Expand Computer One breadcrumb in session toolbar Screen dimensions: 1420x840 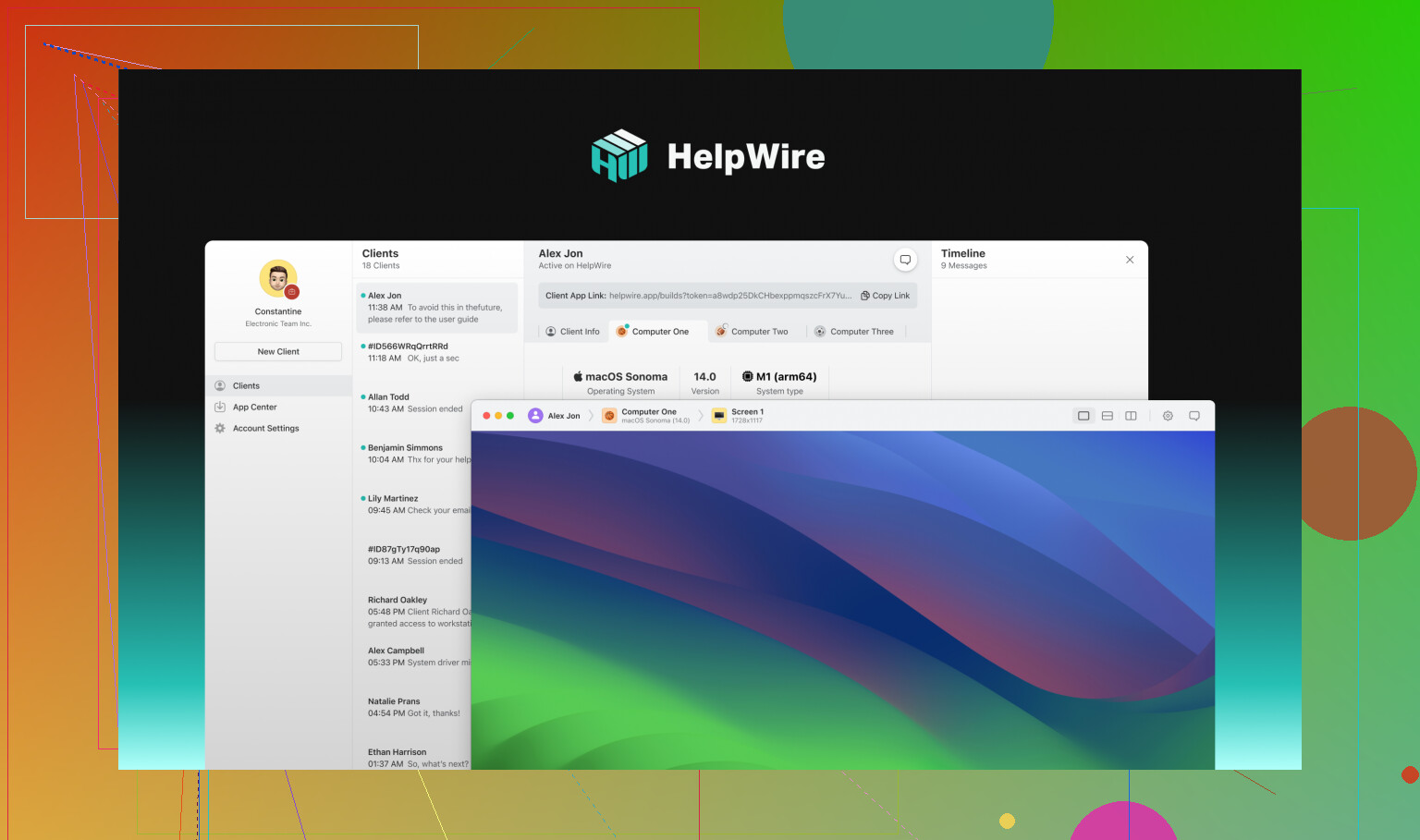[x=648, y=416]
